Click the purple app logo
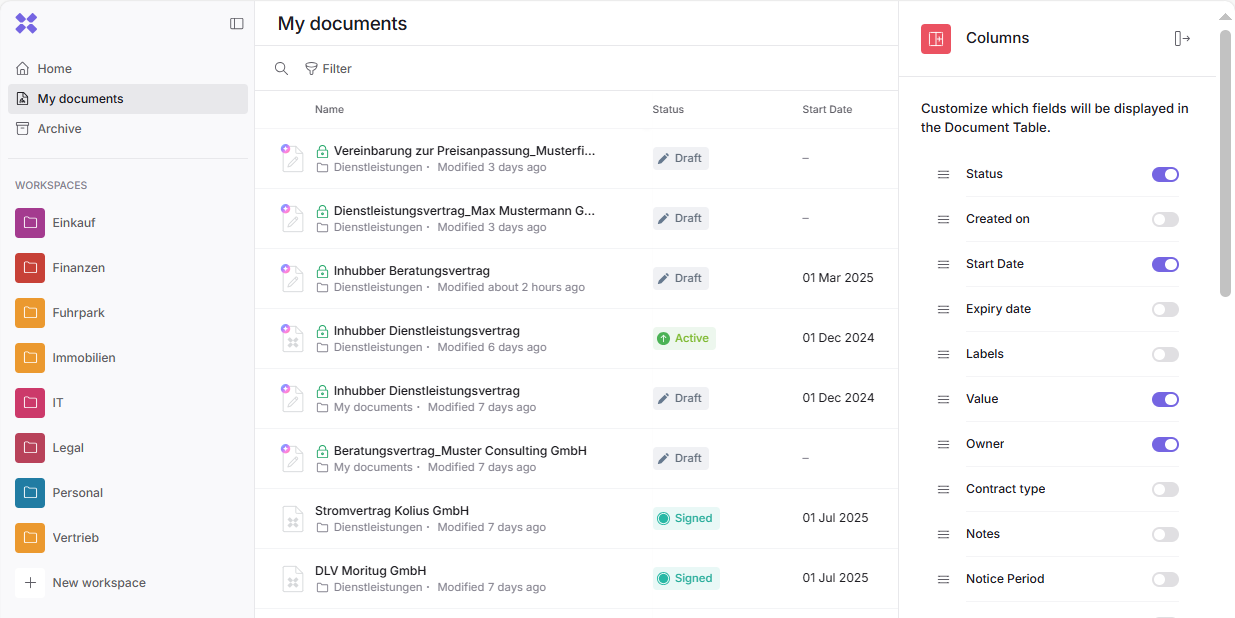The height and width of the screenshot is (618, 1235). point(26,24)
